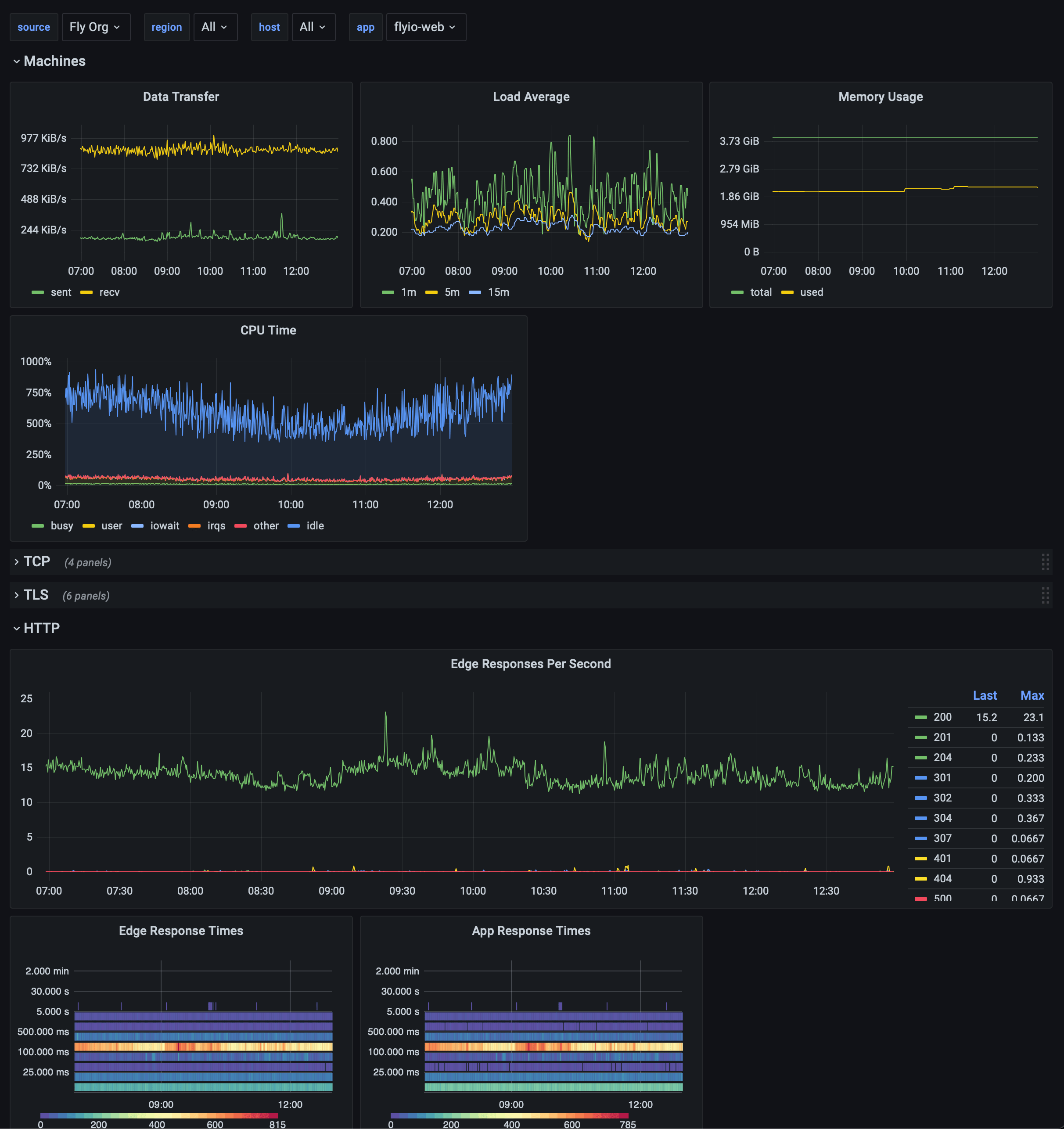The width and height of the screenshot is (1064, 1129).
Task: Open the region All dropdown
Action: [x=215, y=27]
